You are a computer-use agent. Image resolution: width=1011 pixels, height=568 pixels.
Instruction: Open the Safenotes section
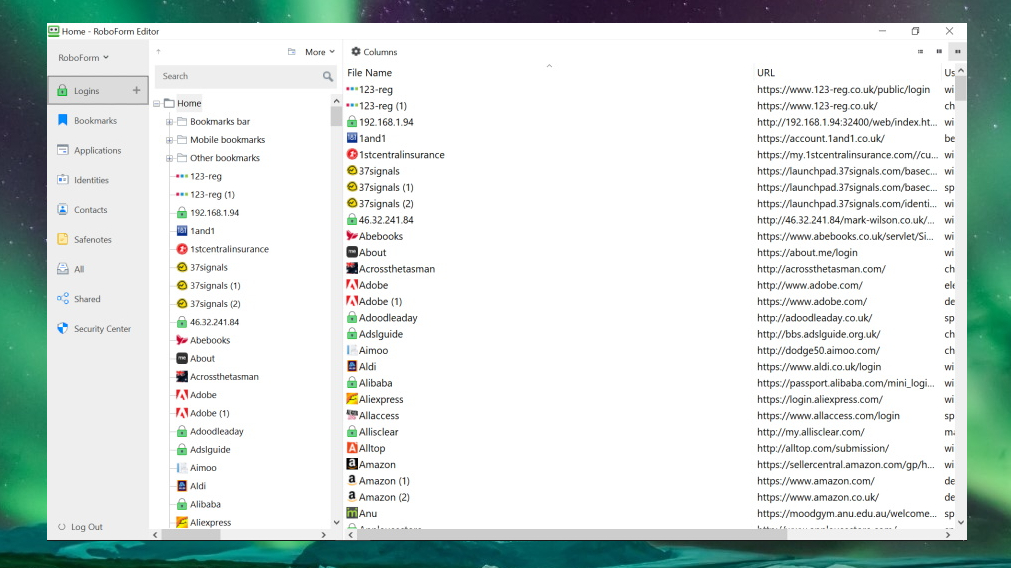[x=92, y=239]
